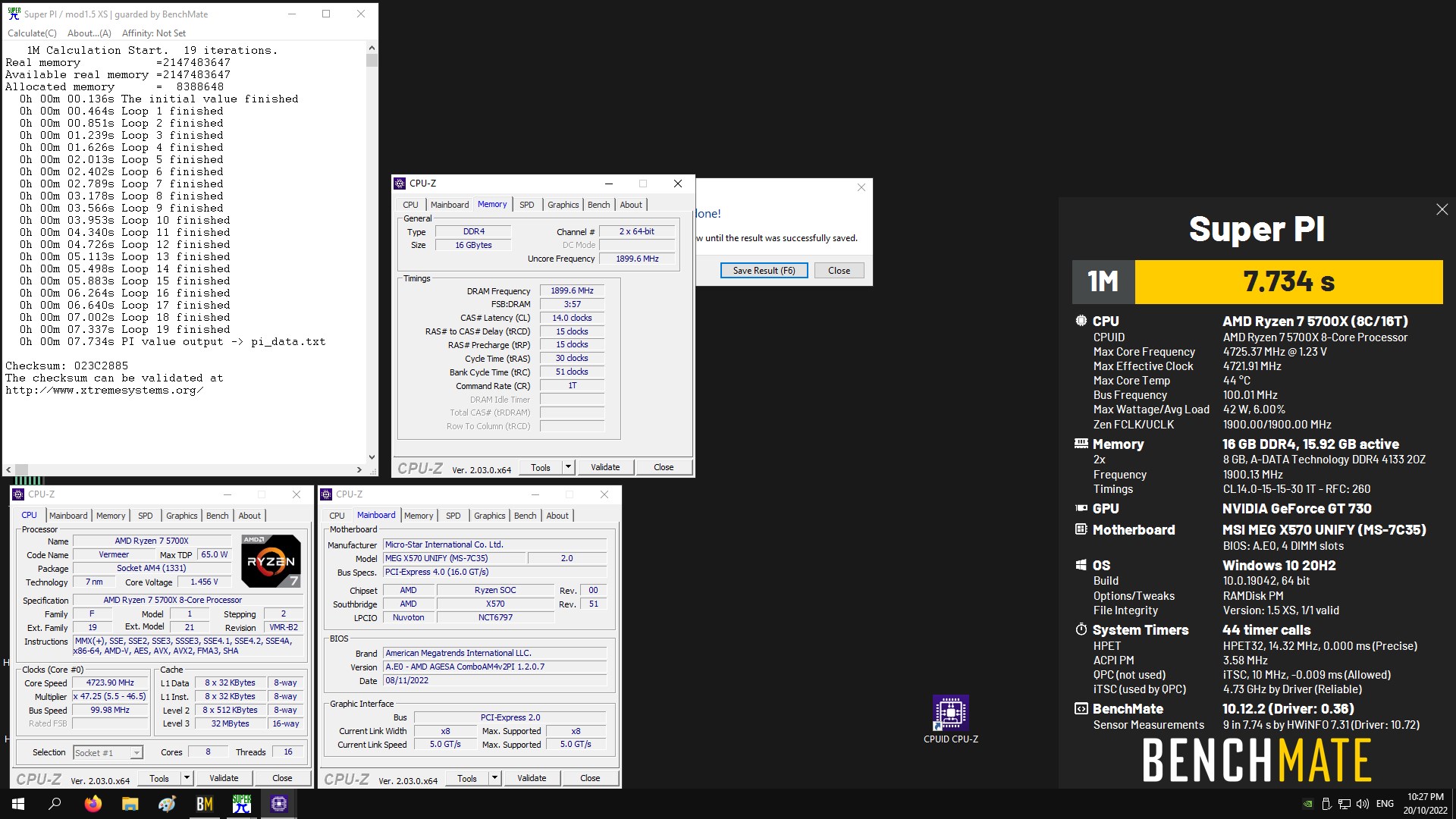Click the Super PI window title icon

coord(14,14)
